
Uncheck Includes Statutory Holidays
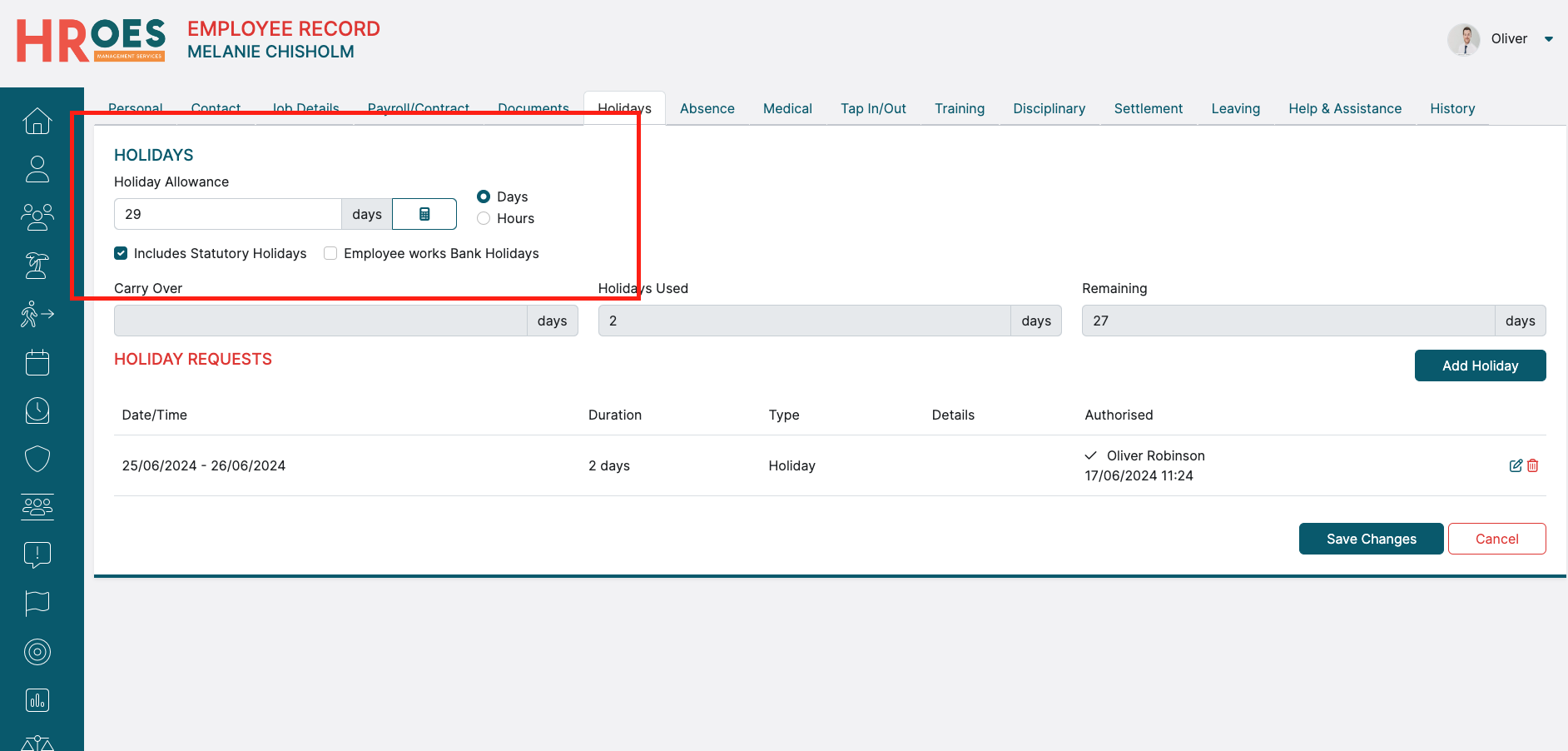coord(122,253)
